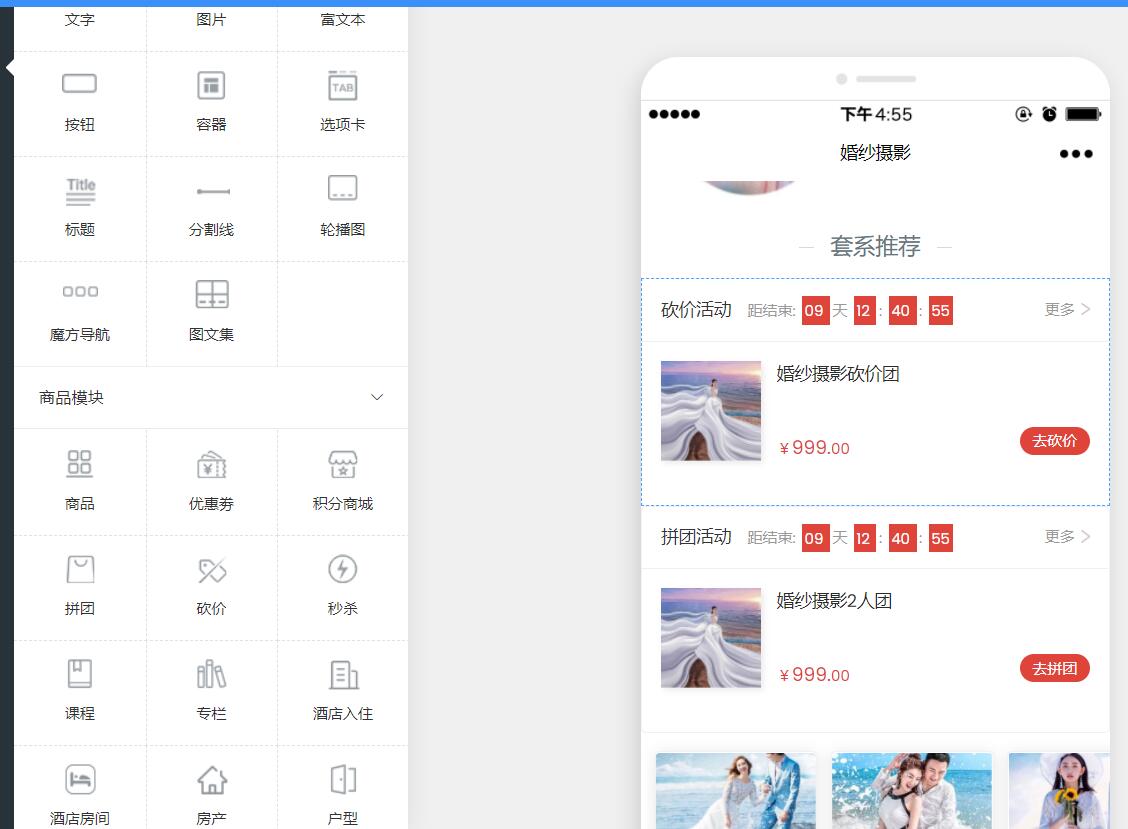Click the 去拼团 button
Image resolution: width=1128 pixels, height=829 pixels.
[1055, 668]
